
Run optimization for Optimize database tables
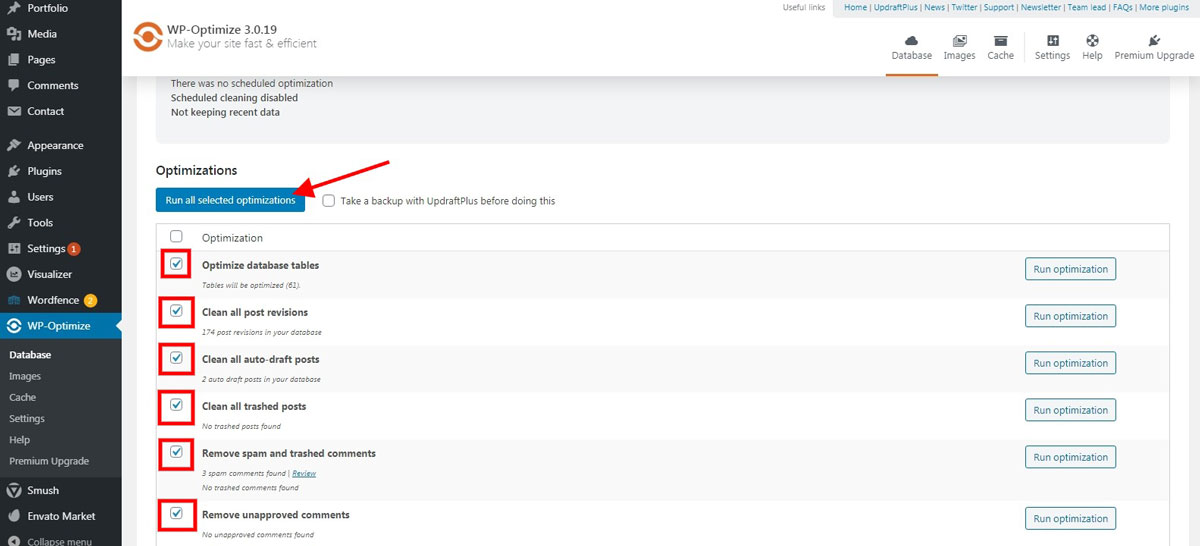[1070, 269]
